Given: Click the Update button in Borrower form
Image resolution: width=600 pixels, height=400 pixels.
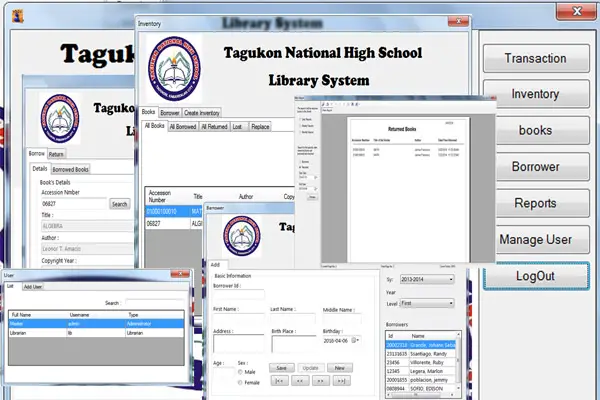Looking at the screenshot, I should pyautogui.click(x=311, y=368).
